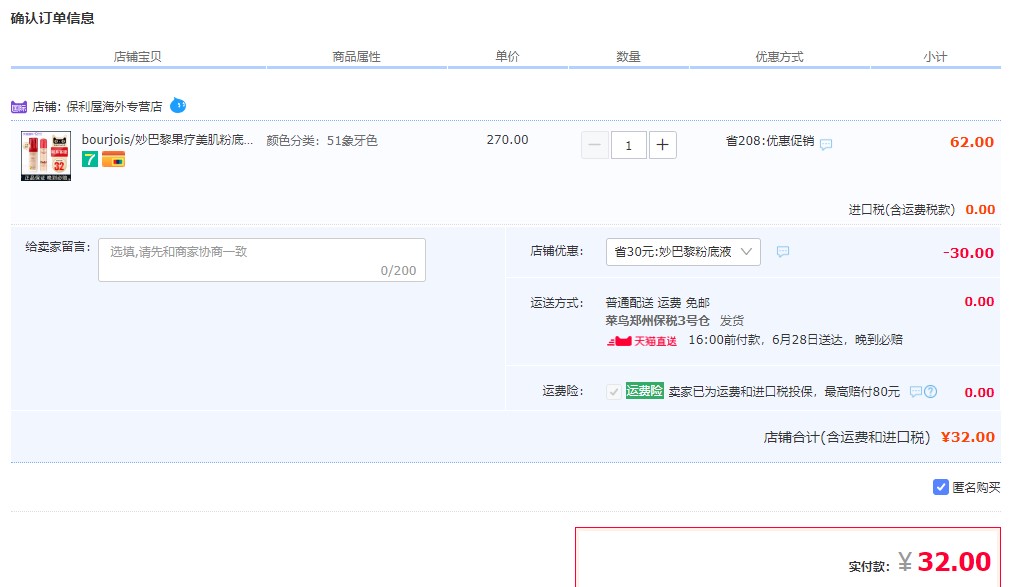Viewport: 1012px width, 587px height.
Task: Click the 单价 column header
Action: (x=507, y=56)
